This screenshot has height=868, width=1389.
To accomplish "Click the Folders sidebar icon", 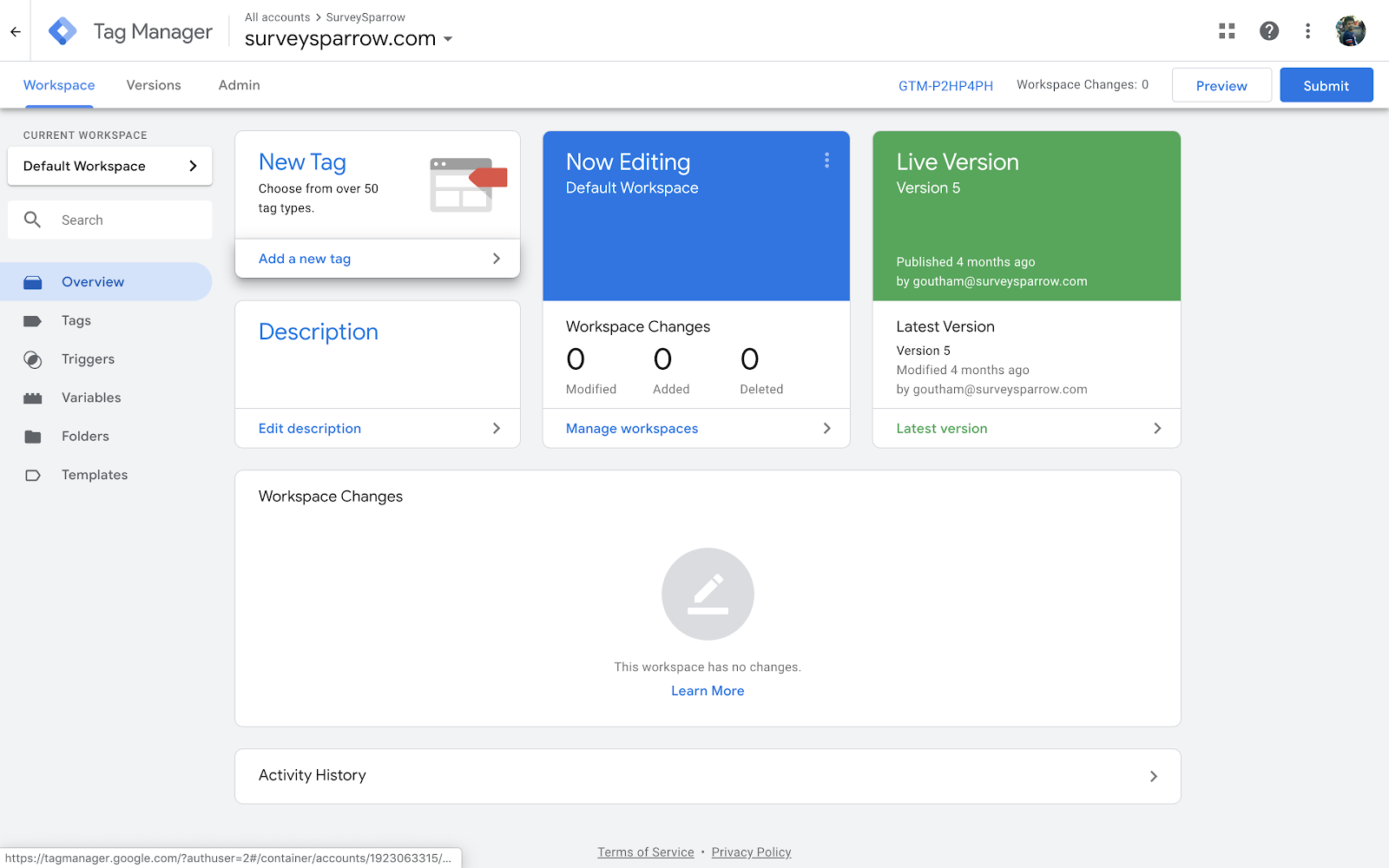I will 33,437.
